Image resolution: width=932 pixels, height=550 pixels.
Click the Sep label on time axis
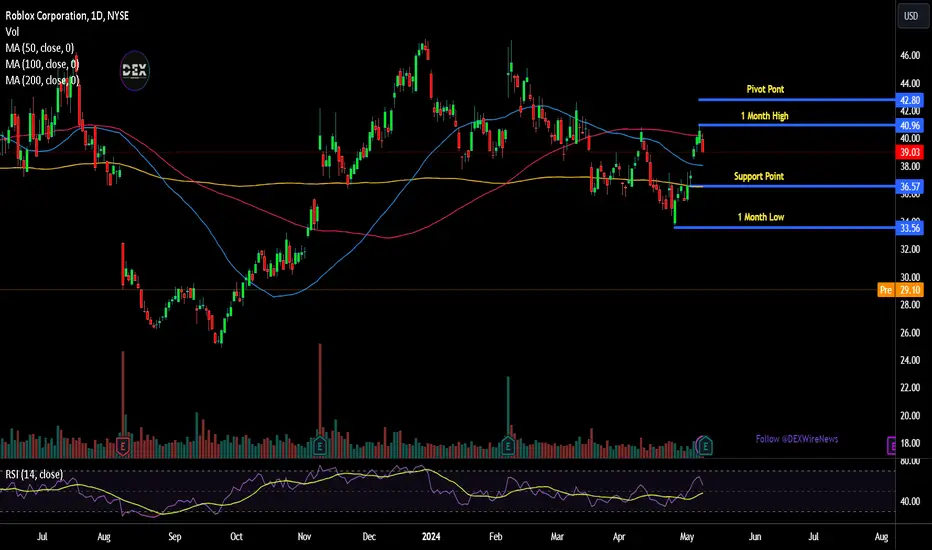tap(174, 536)
